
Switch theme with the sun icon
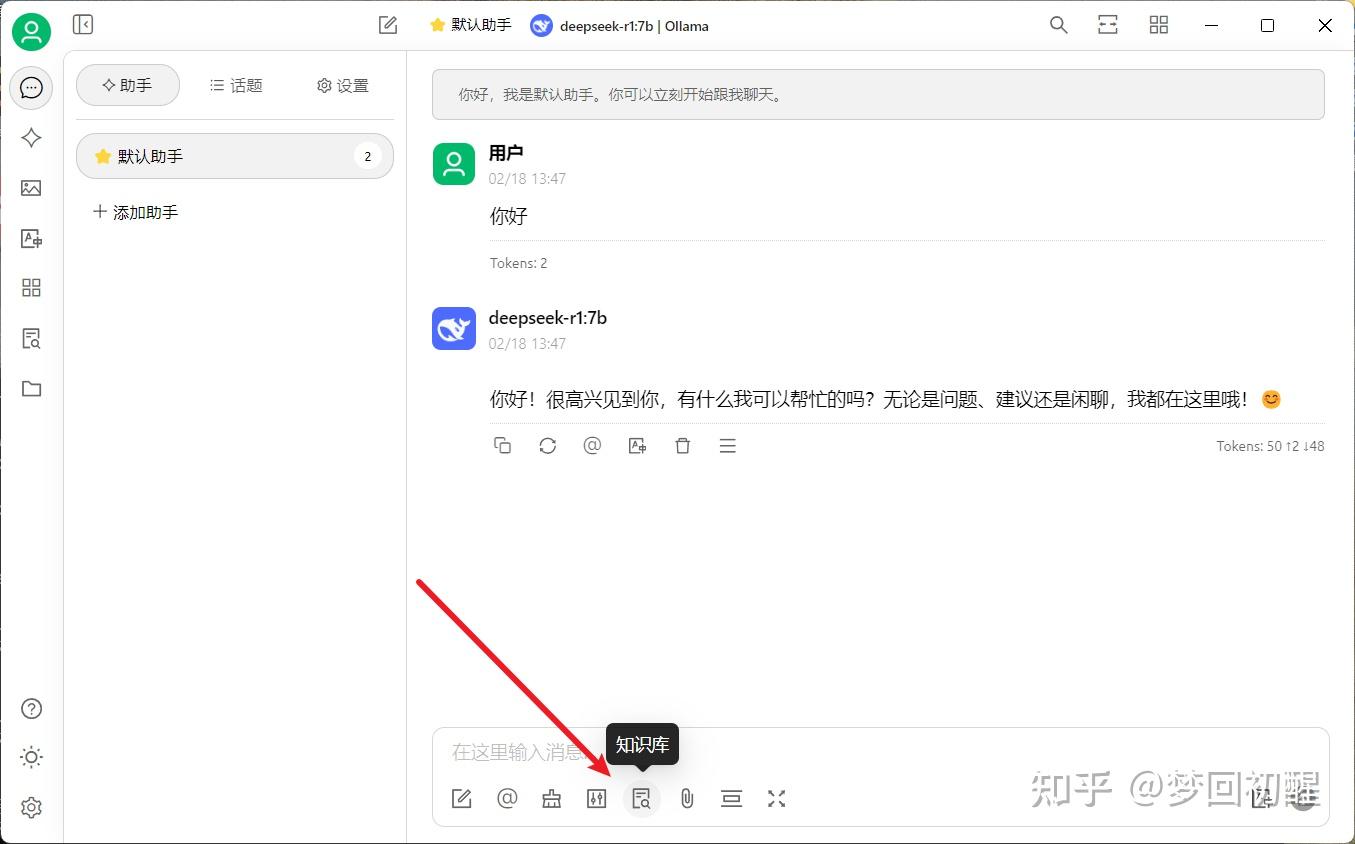31,757
